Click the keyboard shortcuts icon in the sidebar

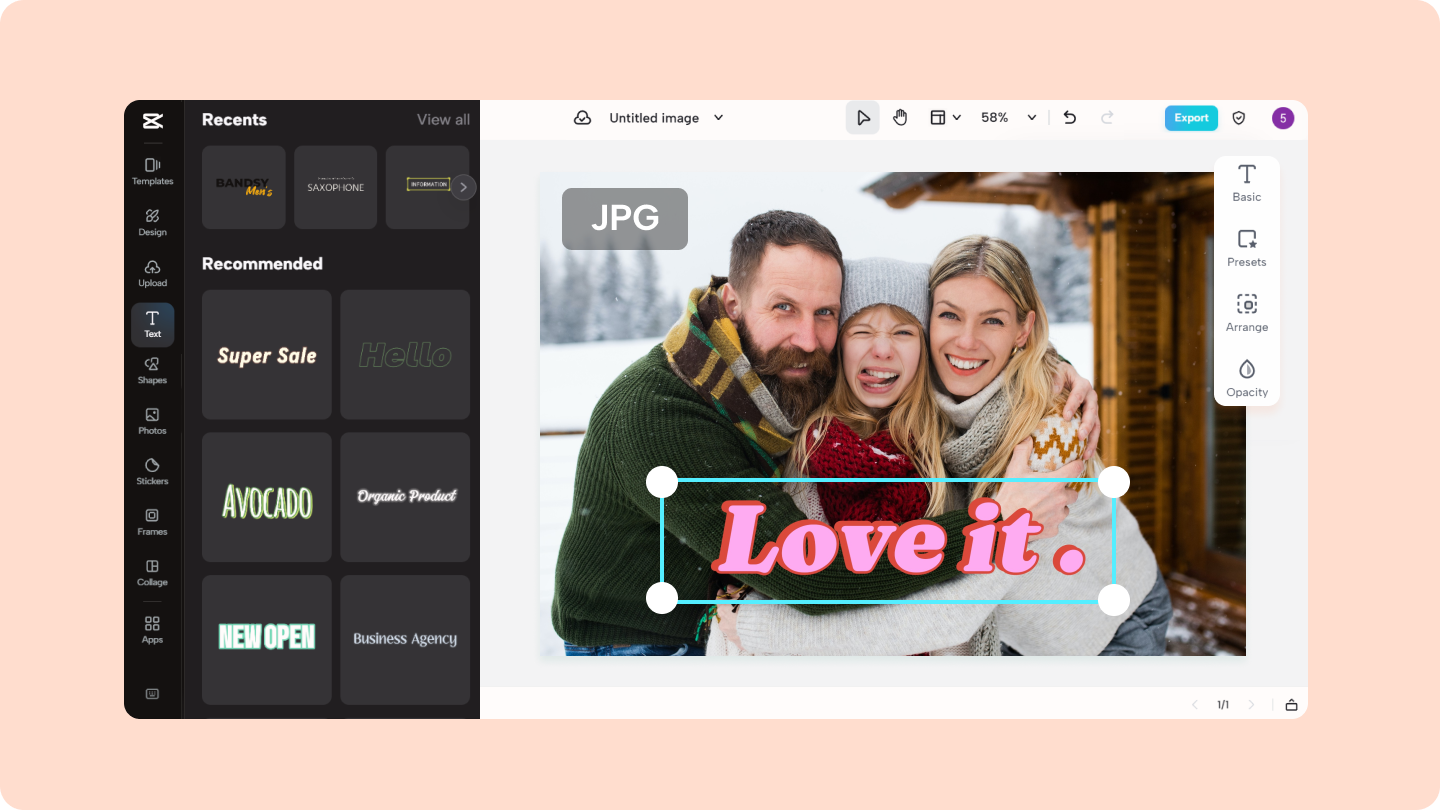click(152, 694)
